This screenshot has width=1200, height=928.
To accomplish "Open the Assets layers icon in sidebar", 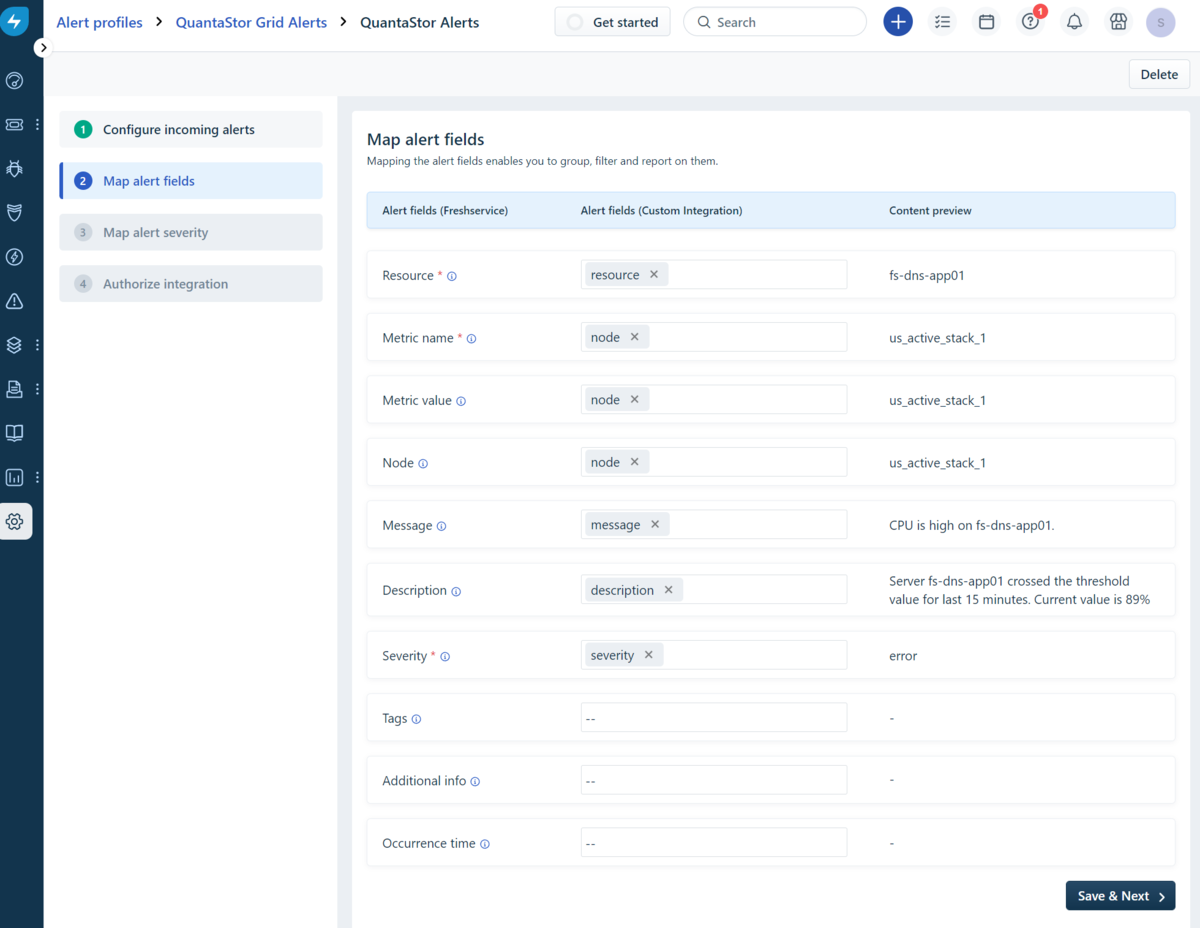I will [x=15, y=345].
